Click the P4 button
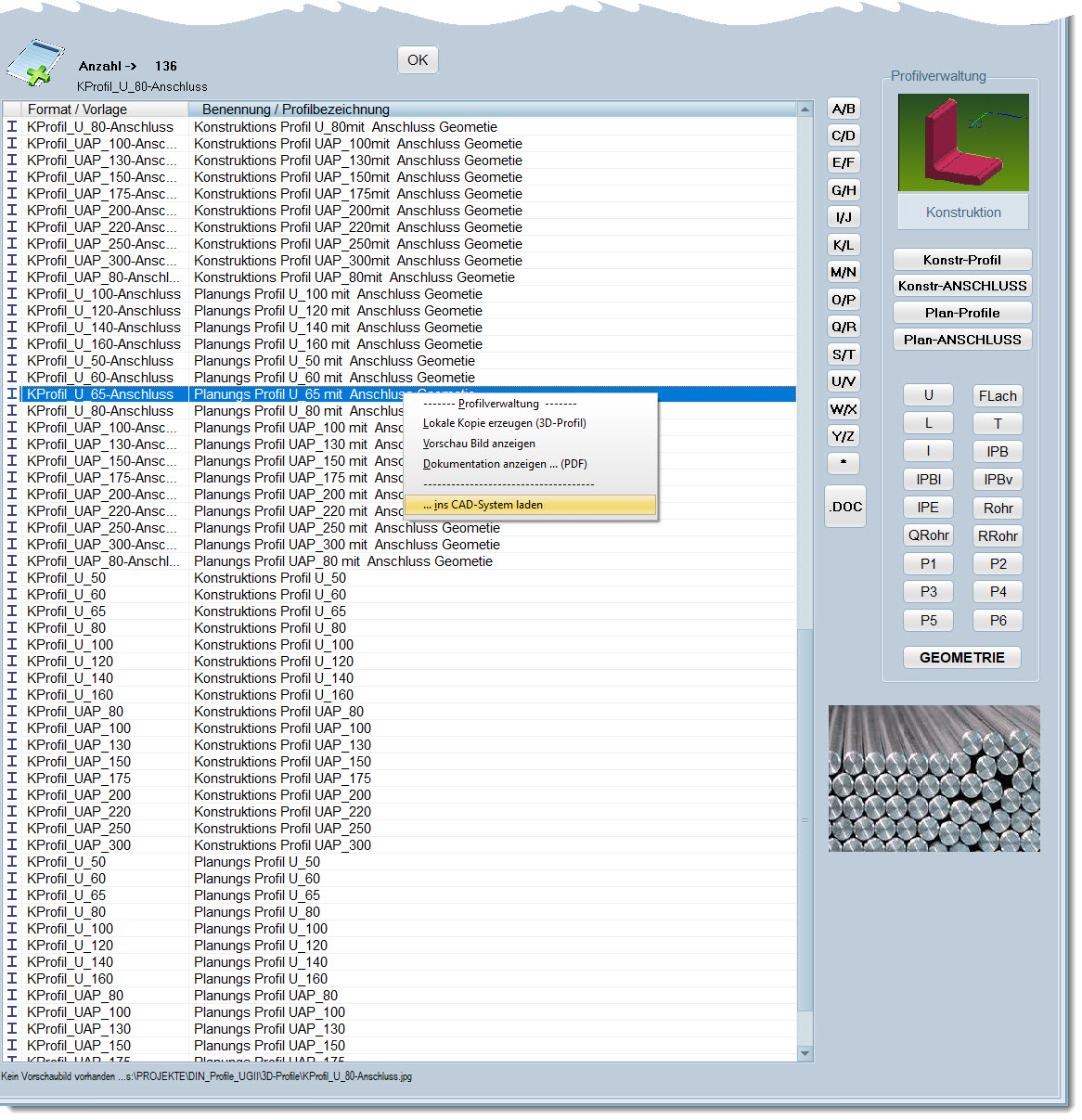 point(998,592)
